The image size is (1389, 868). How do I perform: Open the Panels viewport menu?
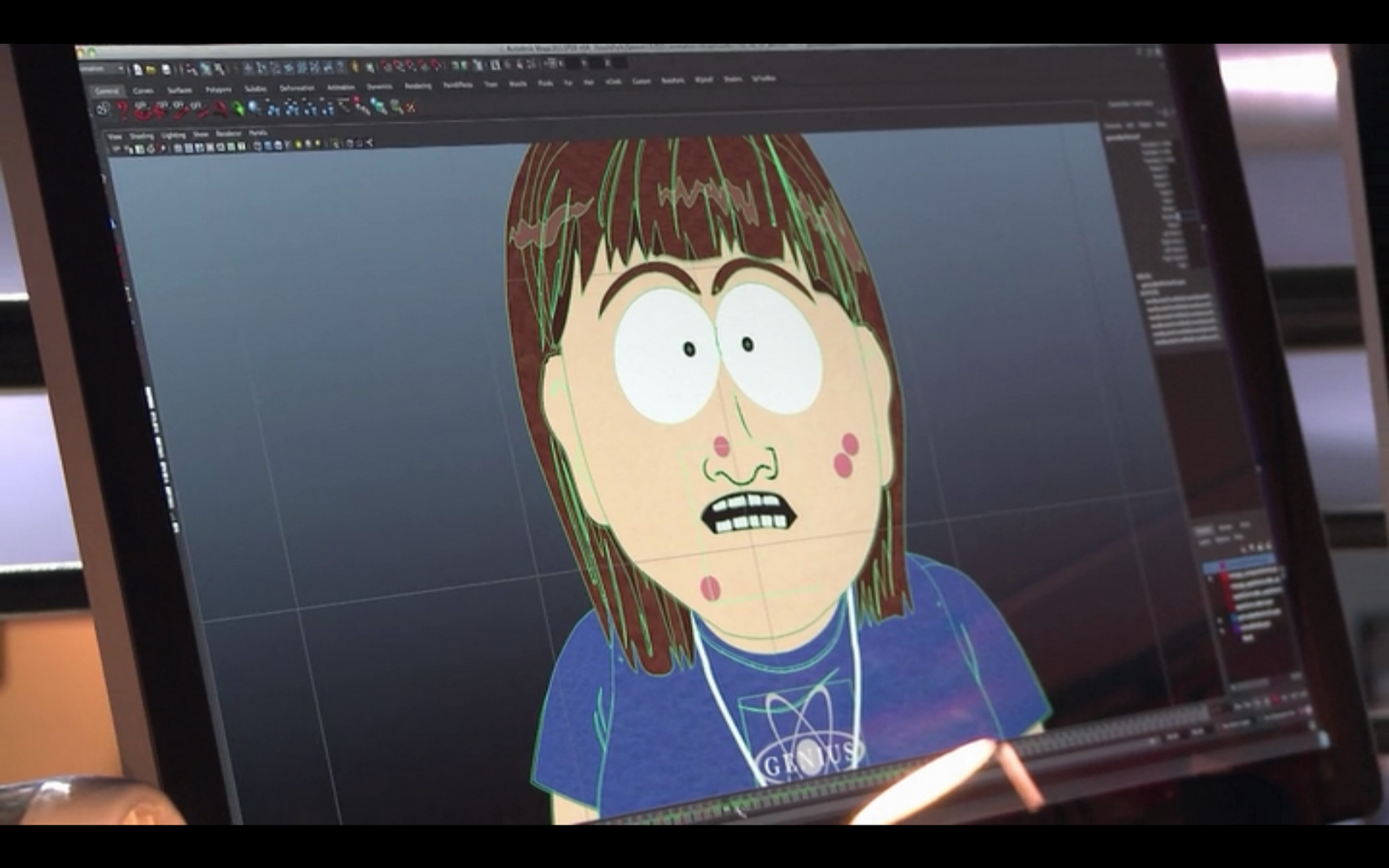pyautogui.click(x=258, y=133)
